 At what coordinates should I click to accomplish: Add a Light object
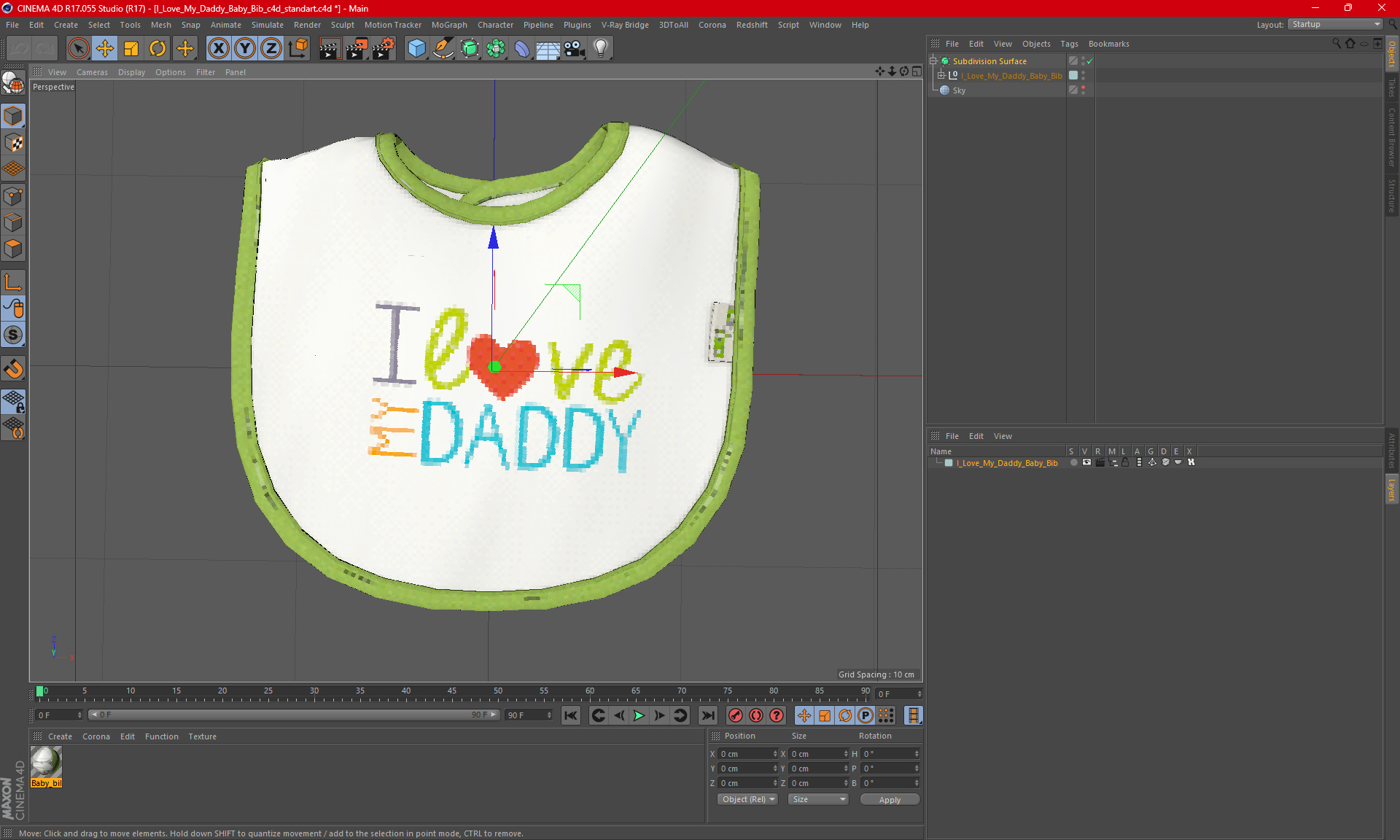[601, 49]
